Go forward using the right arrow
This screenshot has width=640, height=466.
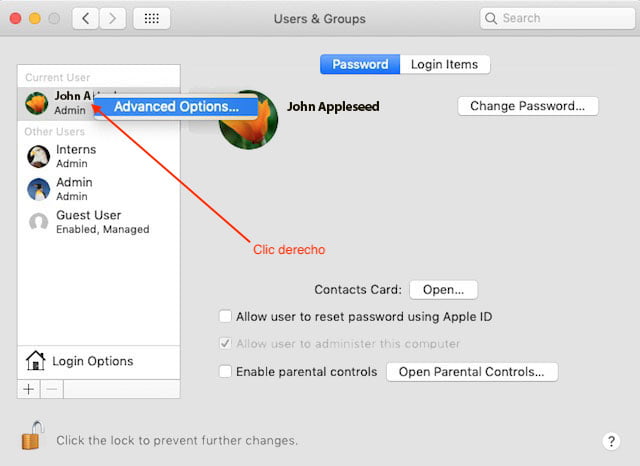click(112, 18)
